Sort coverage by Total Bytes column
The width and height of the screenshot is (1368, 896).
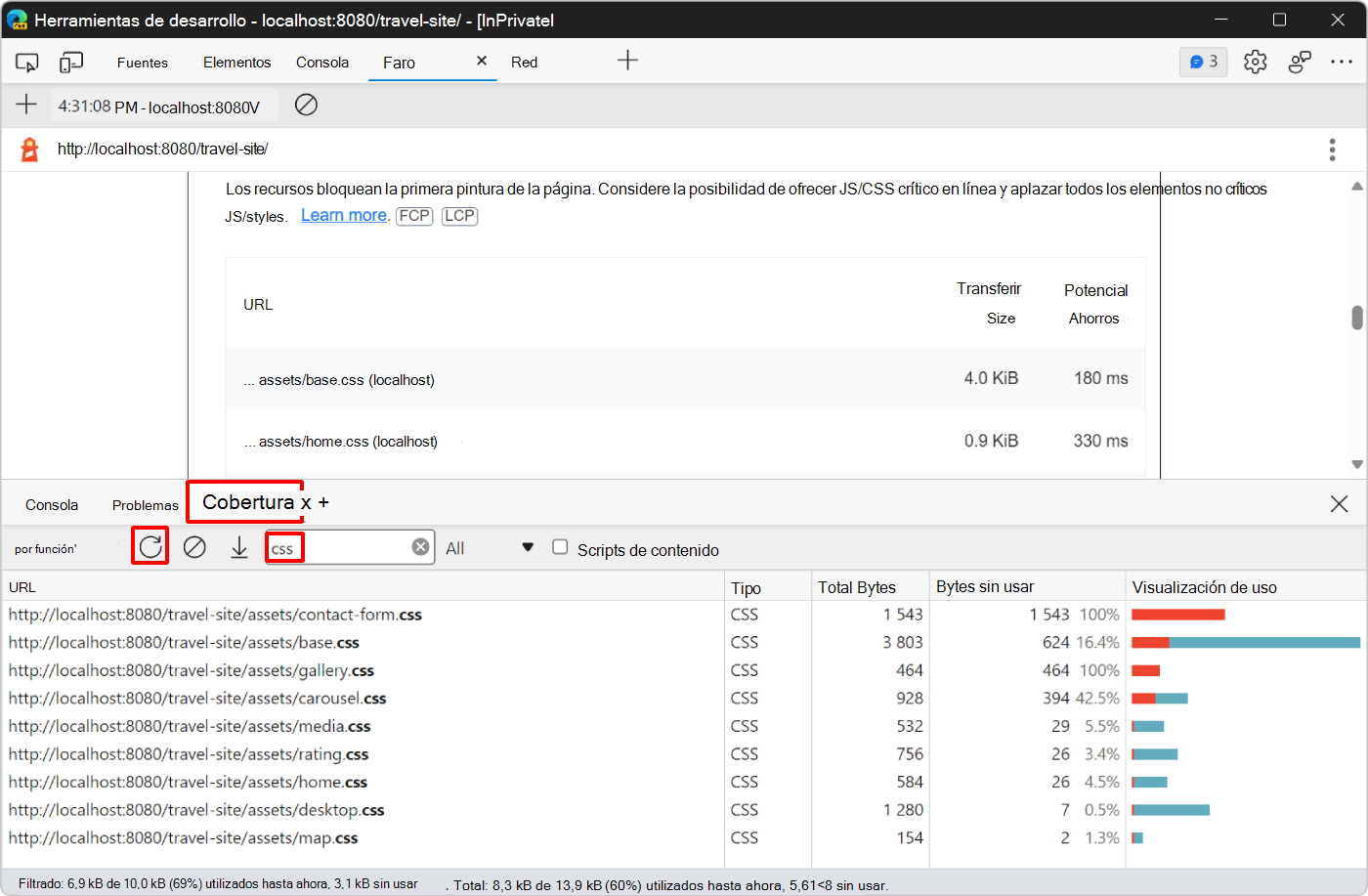click(x=871, y=587)
